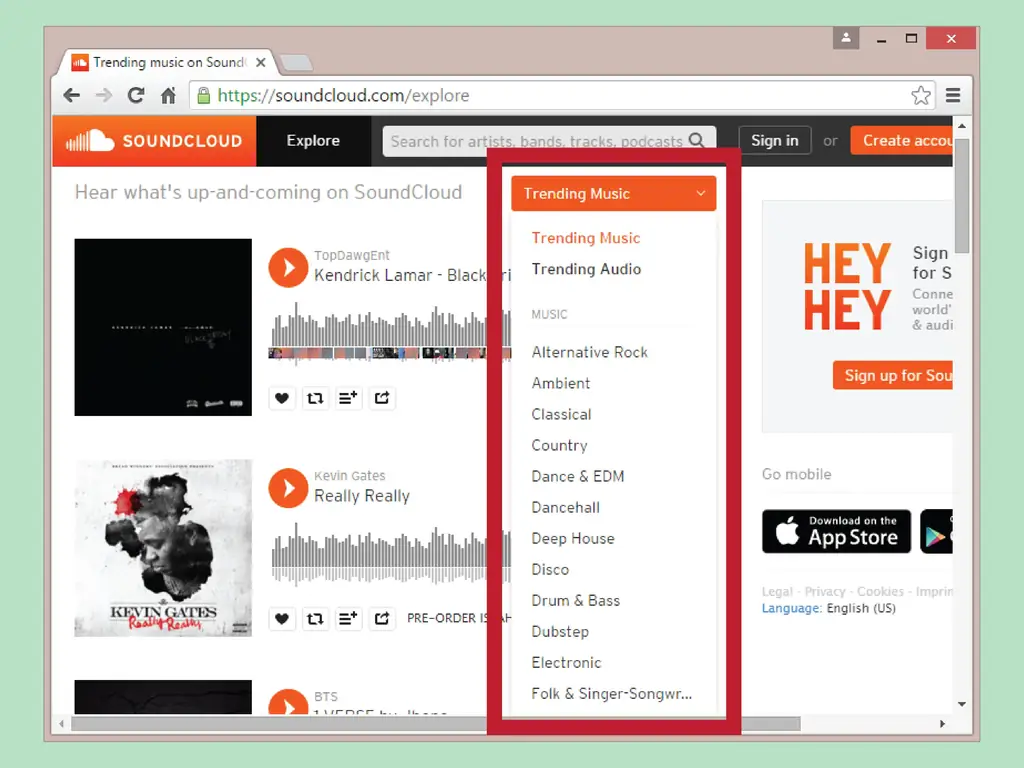
Task: Choose the Classical genre
Action: click(x=561, y=414)
